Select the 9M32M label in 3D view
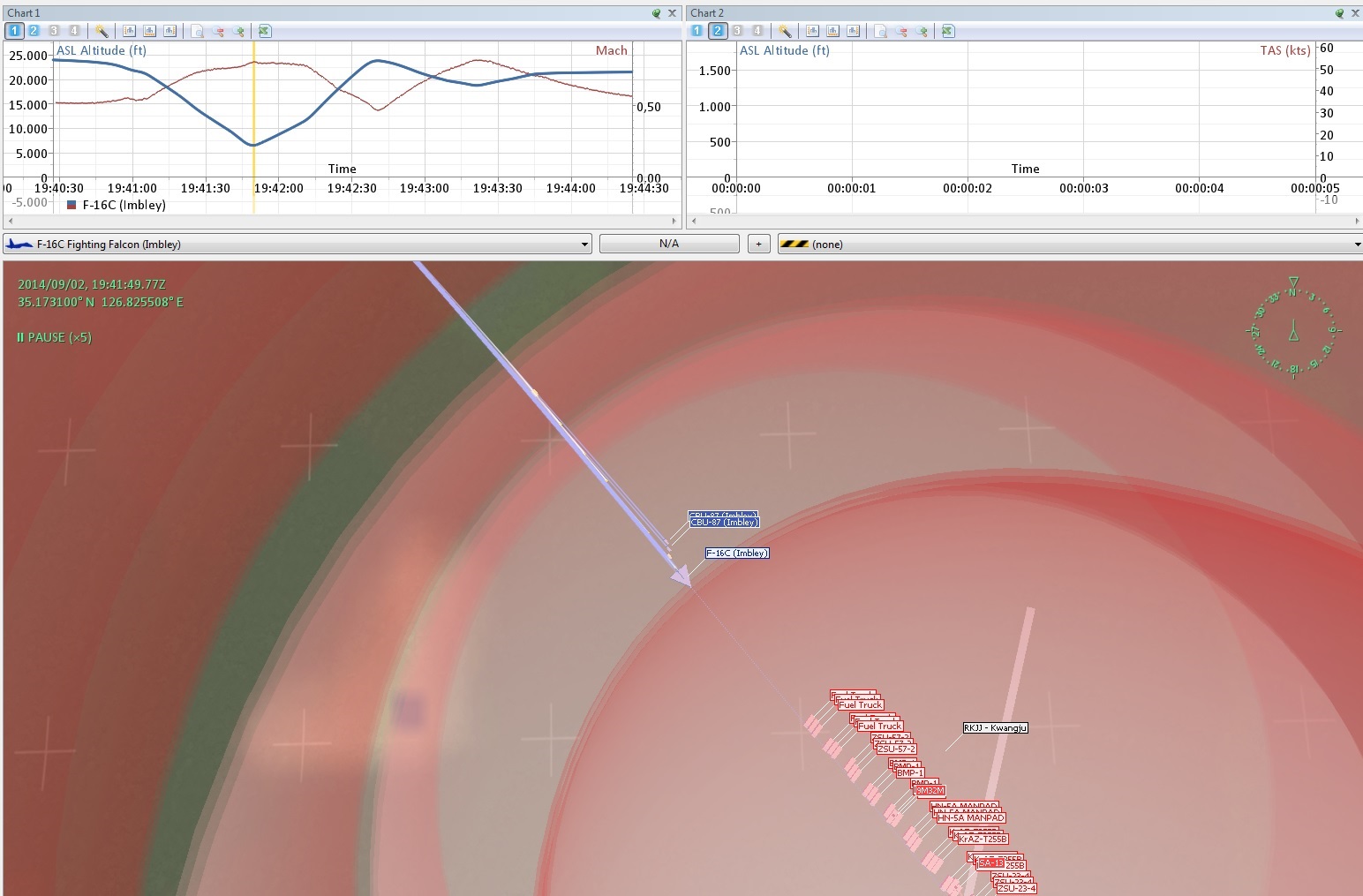Viewport: 1363px width, 896px height. click(930, 791)
